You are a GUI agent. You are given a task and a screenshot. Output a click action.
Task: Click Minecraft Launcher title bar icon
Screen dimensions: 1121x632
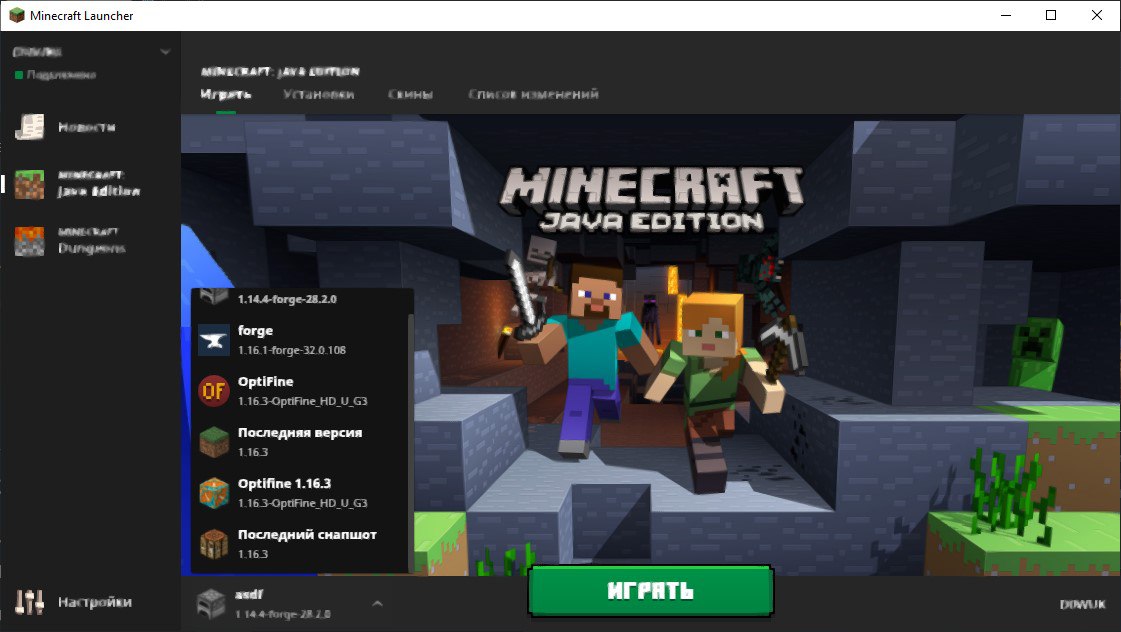(16, 15)
